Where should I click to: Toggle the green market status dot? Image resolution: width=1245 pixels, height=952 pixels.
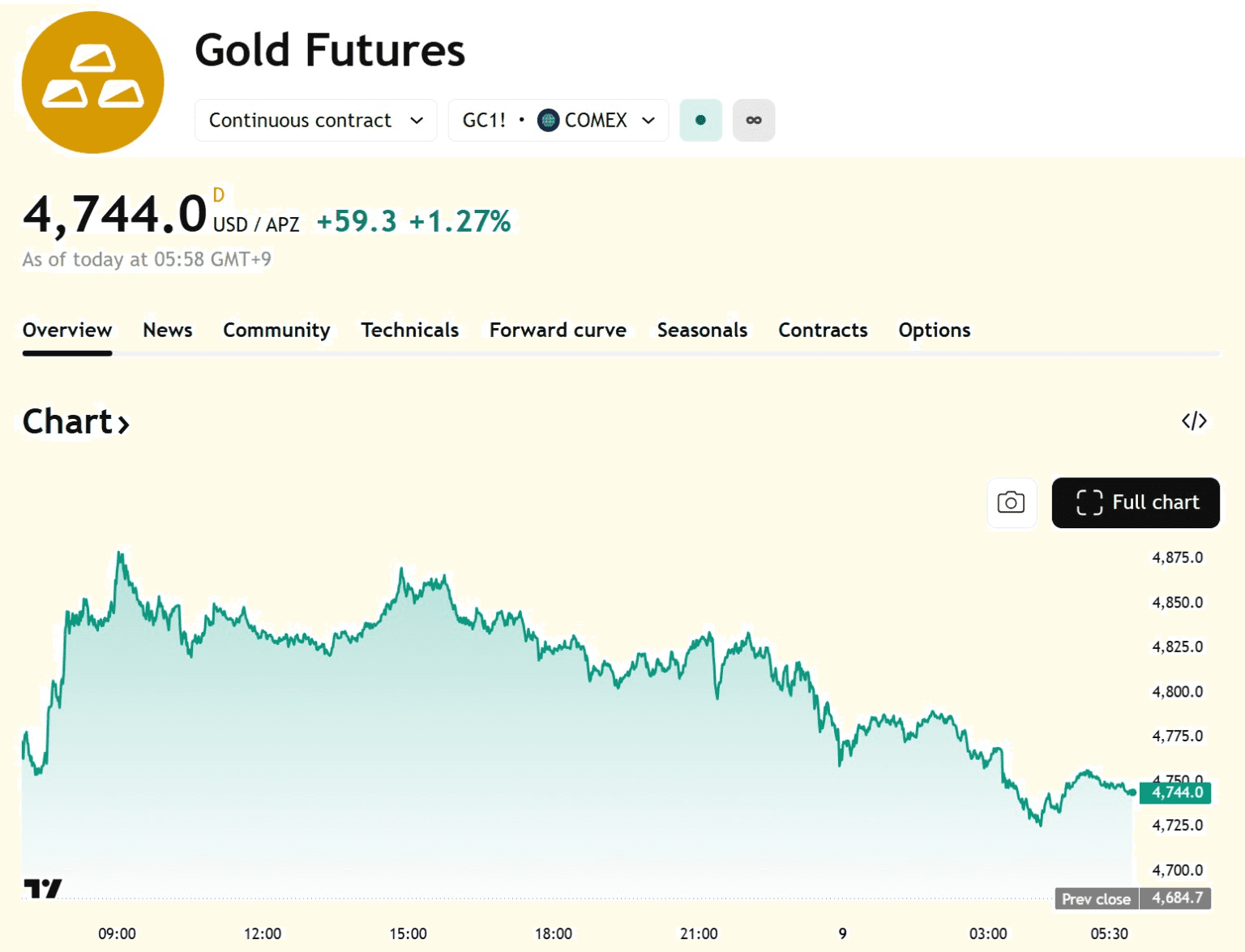pyautogui.click(x=700, y=121)
